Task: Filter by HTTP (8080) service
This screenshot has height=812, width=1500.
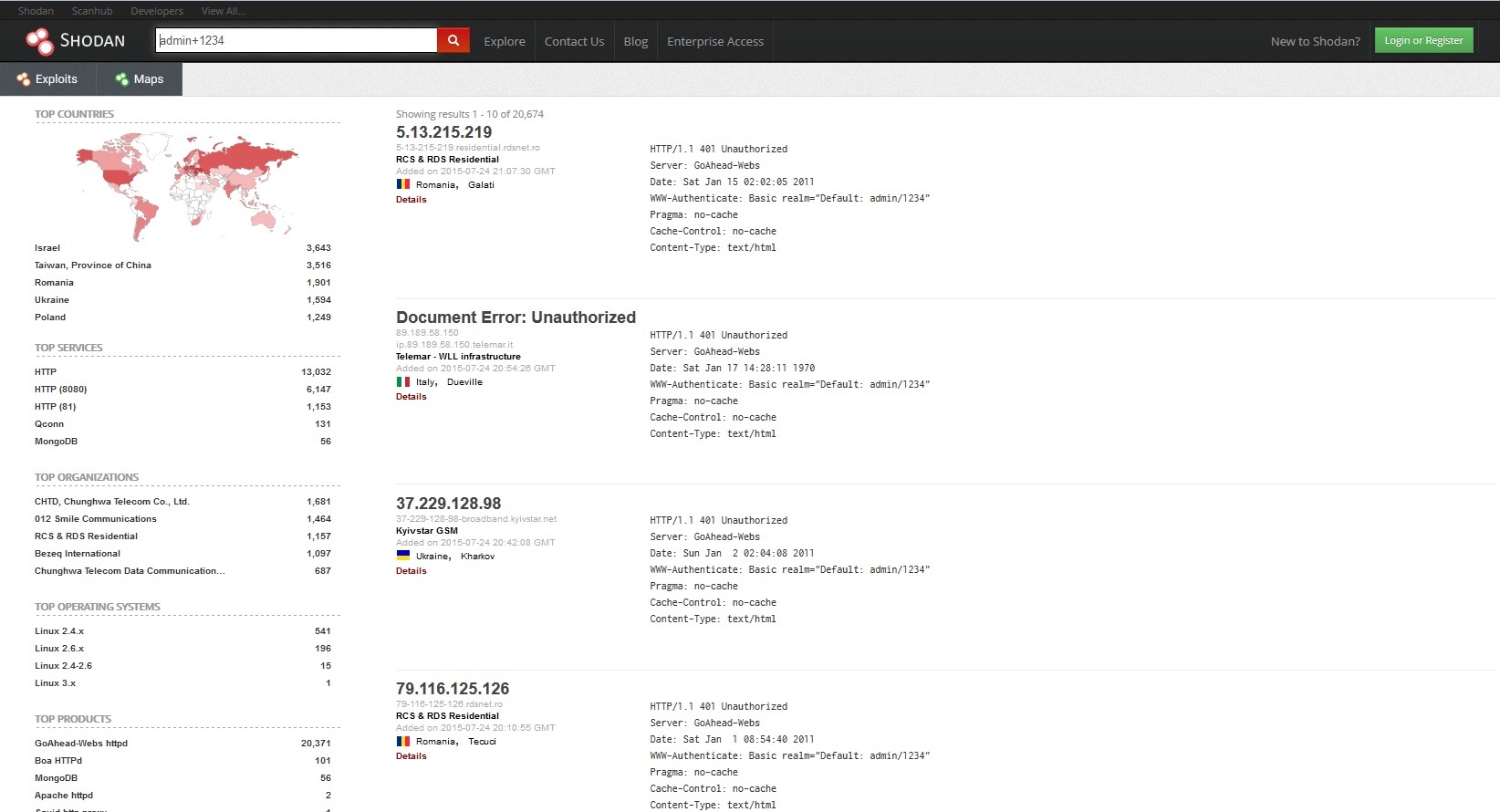Action: click(x=61, y=390)
